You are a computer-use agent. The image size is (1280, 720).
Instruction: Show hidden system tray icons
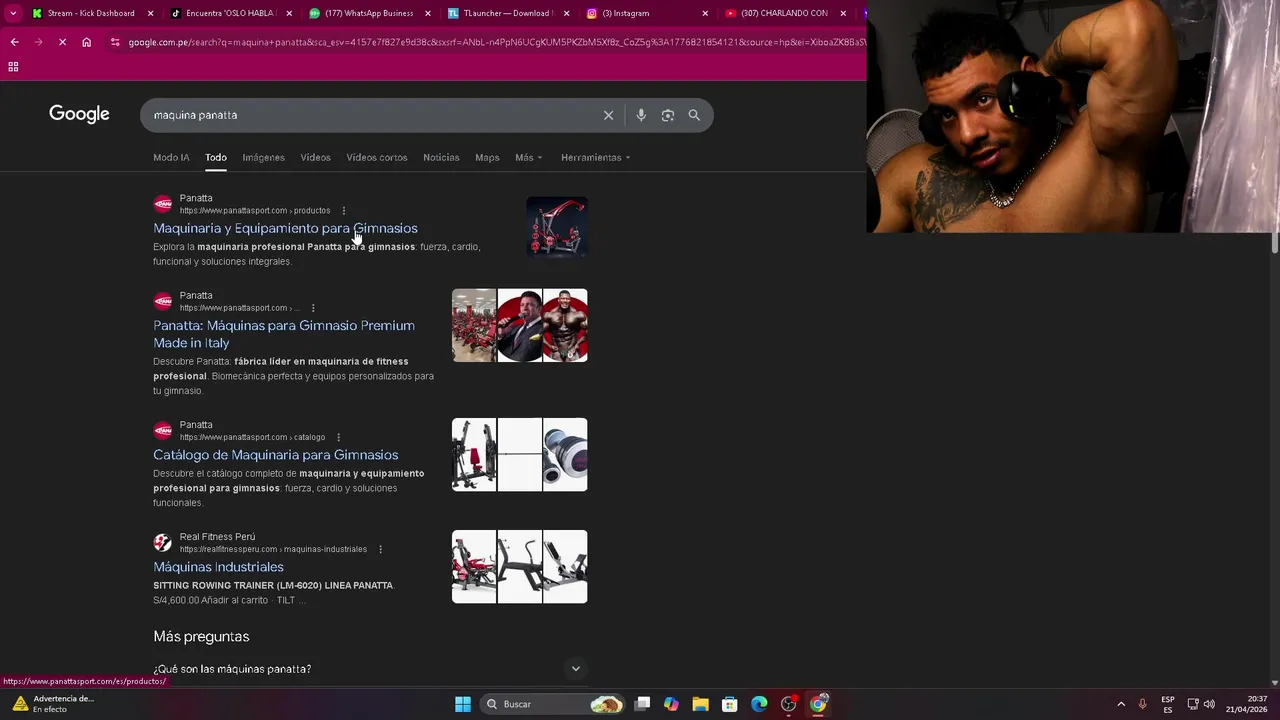(1121, 704)
